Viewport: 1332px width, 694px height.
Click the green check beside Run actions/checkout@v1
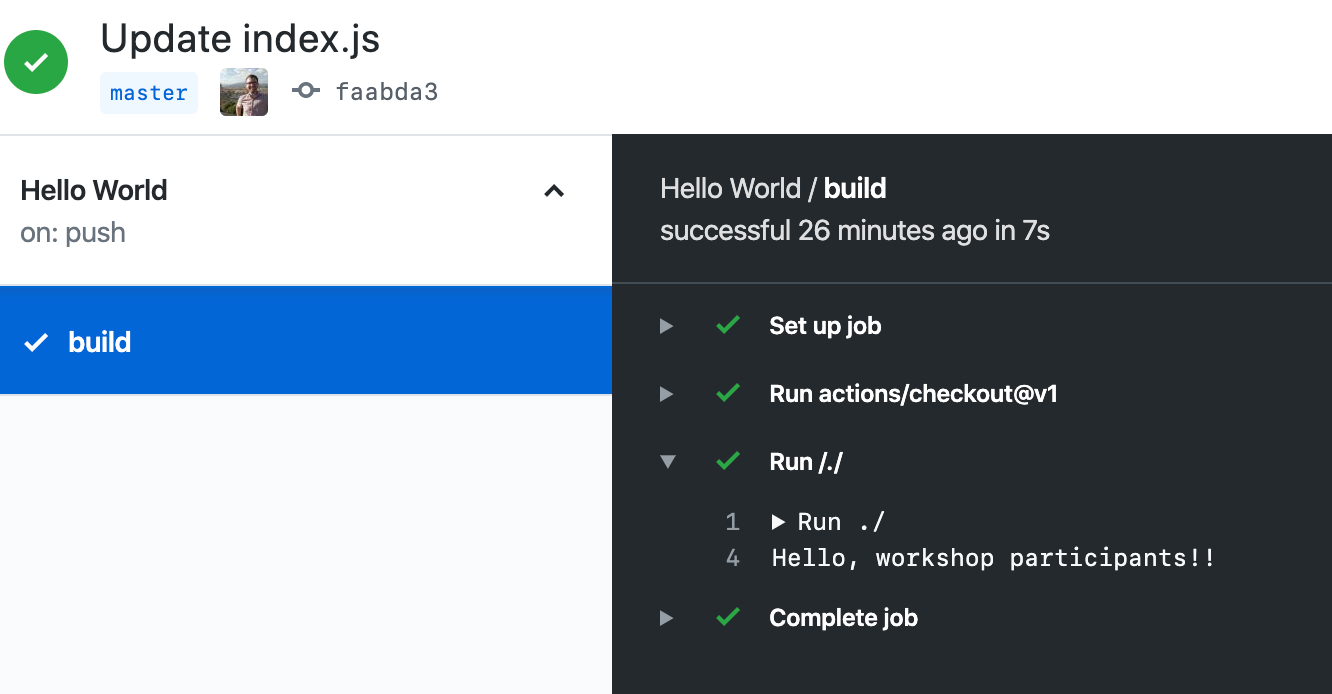pos(728,394)
